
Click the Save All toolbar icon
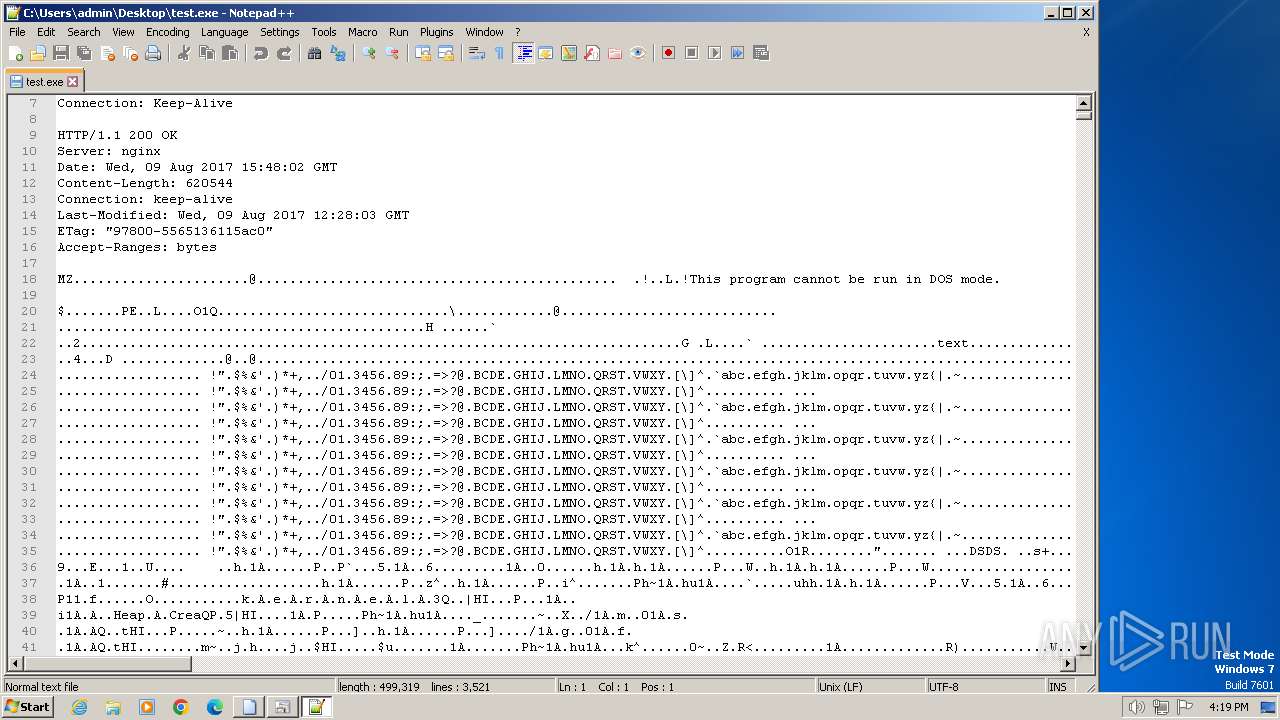84,53
